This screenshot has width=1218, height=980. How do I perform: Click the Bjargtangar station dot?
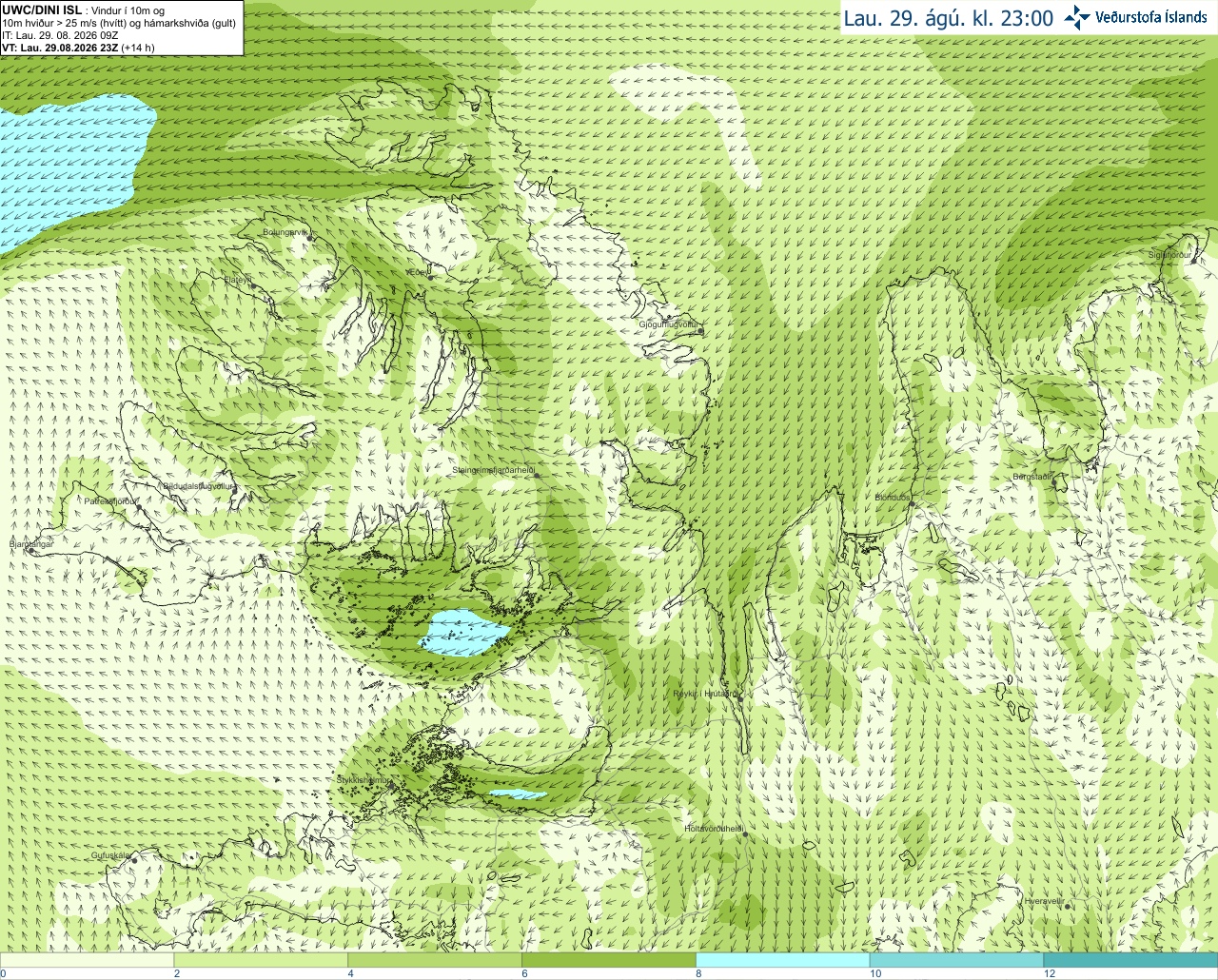coord(31,550)
